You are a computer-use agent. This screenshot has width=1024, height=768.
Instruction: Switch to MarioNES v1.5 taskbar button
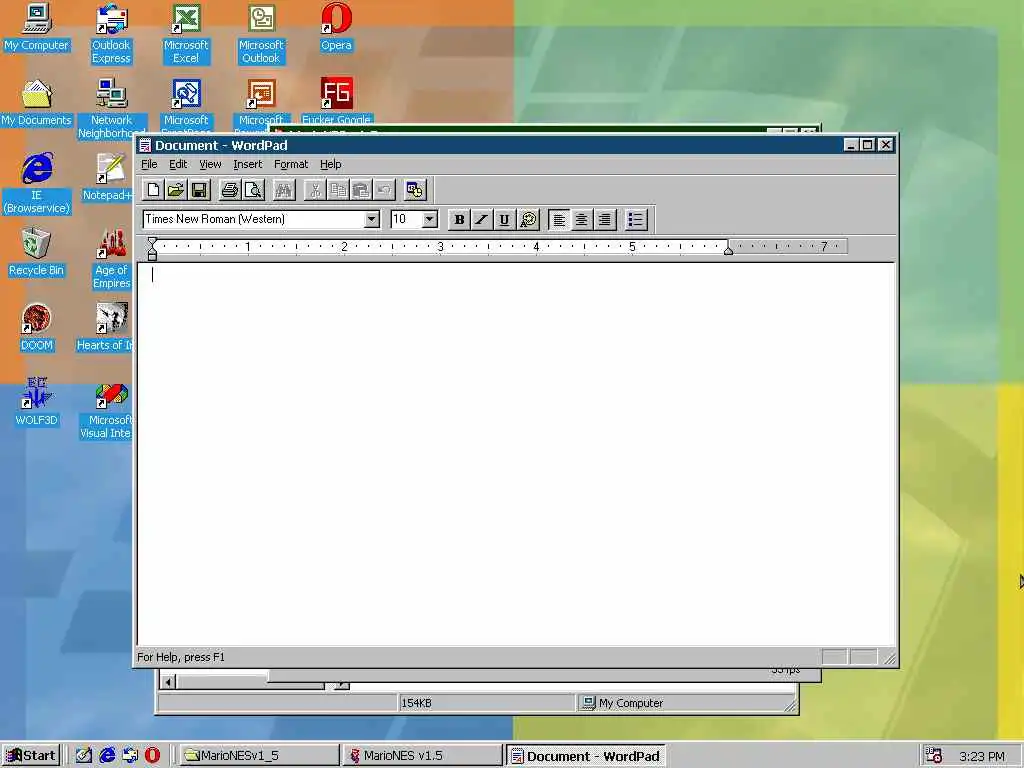(x=422, y=756)
